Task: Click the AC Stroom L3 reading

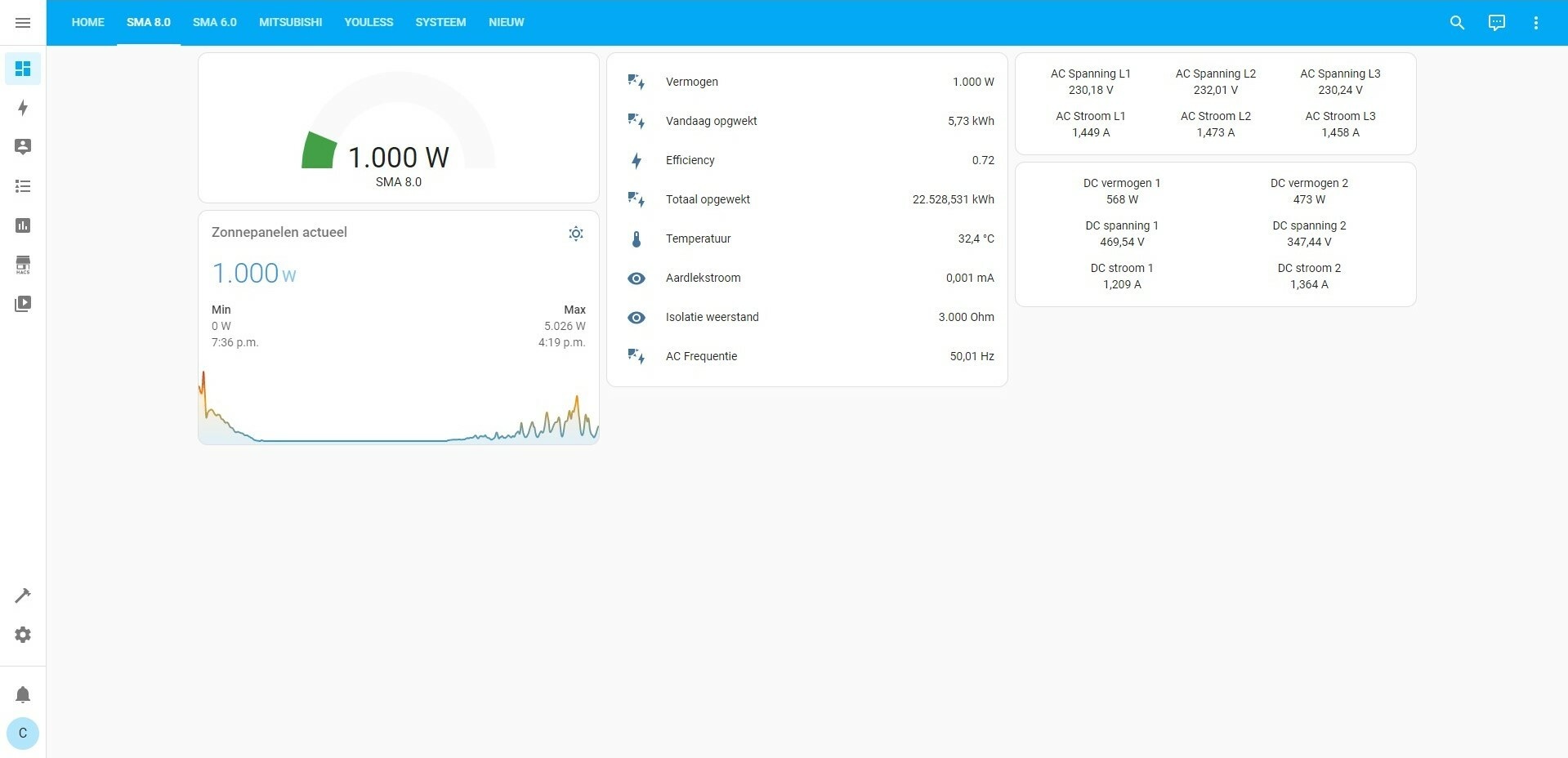Action: [1340, 124]
